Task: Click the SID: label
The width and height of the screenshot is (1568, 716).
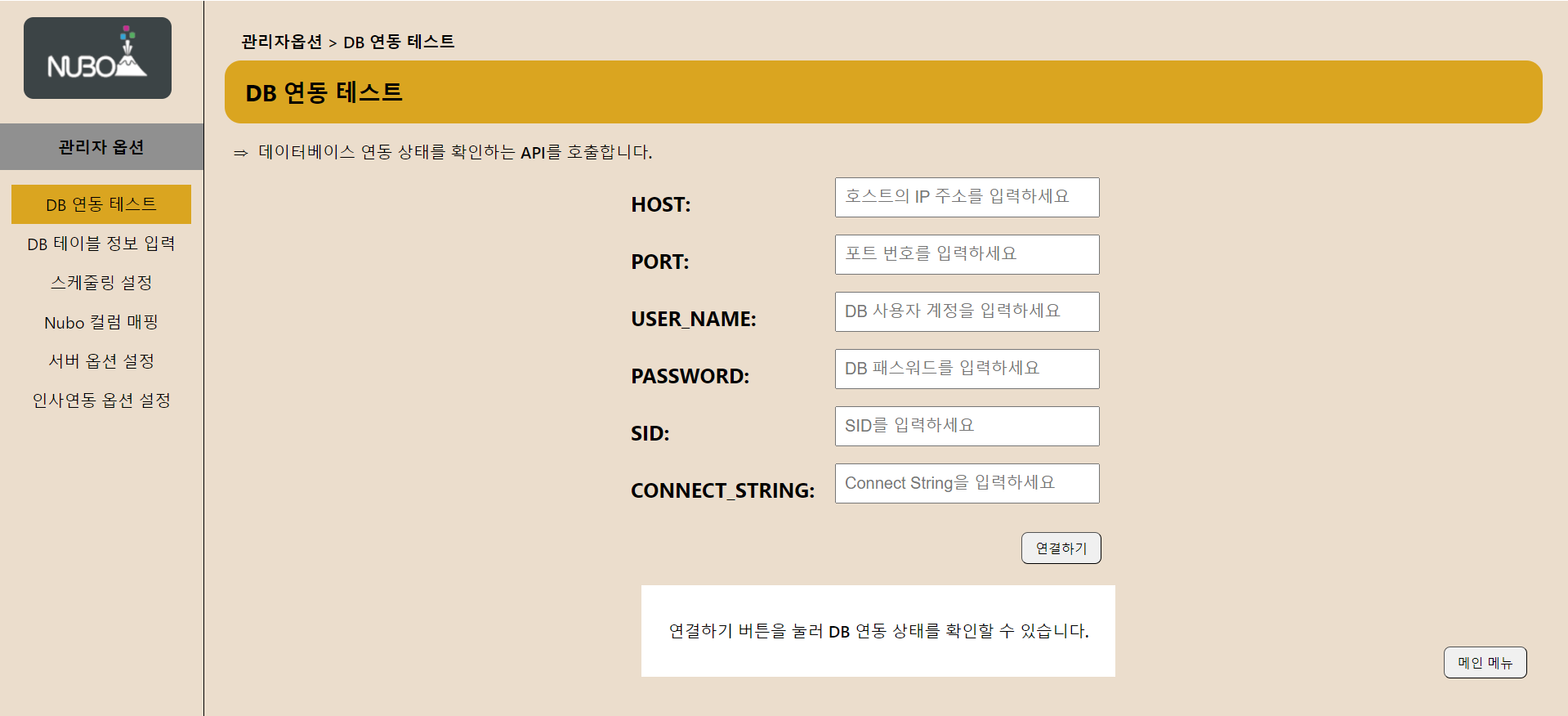Action: tap(650, 433)
